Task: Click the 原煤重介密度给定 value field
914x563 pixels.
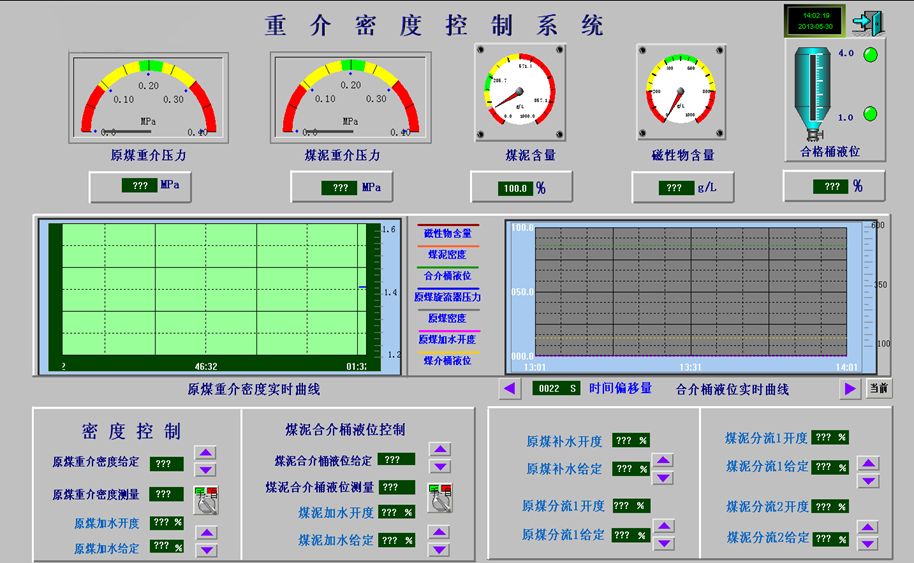Action: (167, 464)
